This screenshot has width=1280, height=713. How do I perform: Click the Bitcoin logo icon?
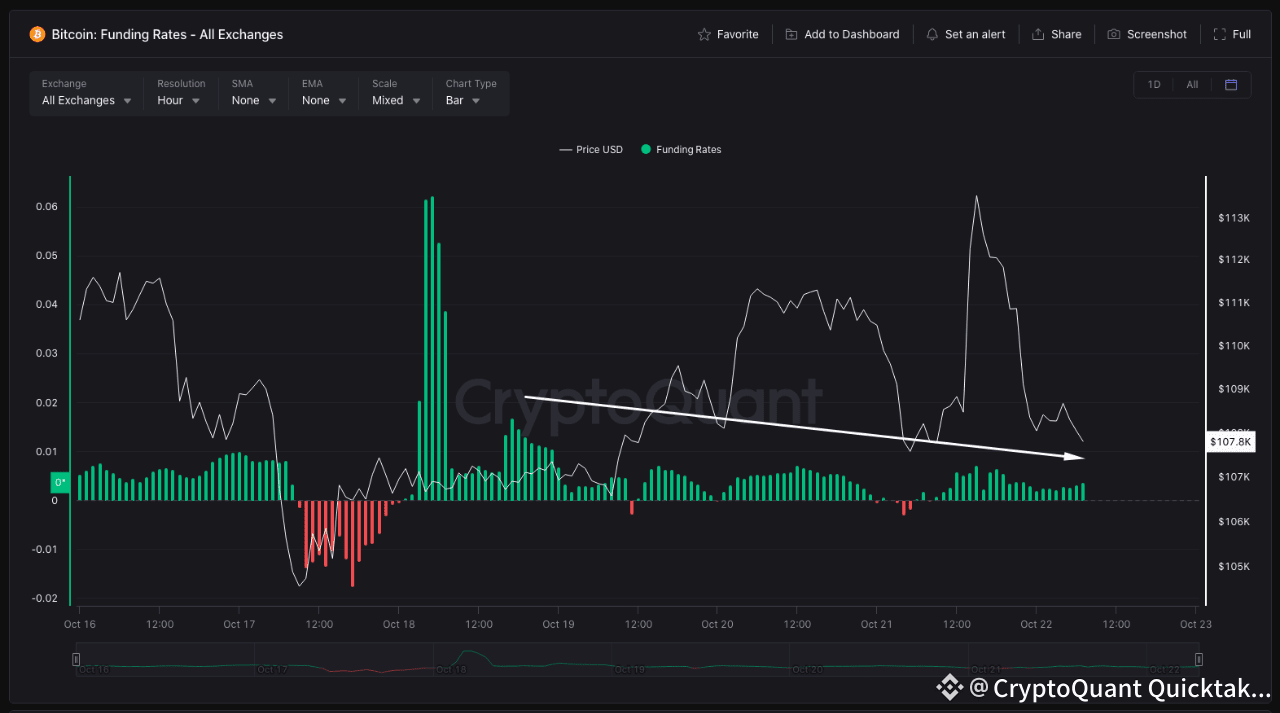tap(37, 34)
